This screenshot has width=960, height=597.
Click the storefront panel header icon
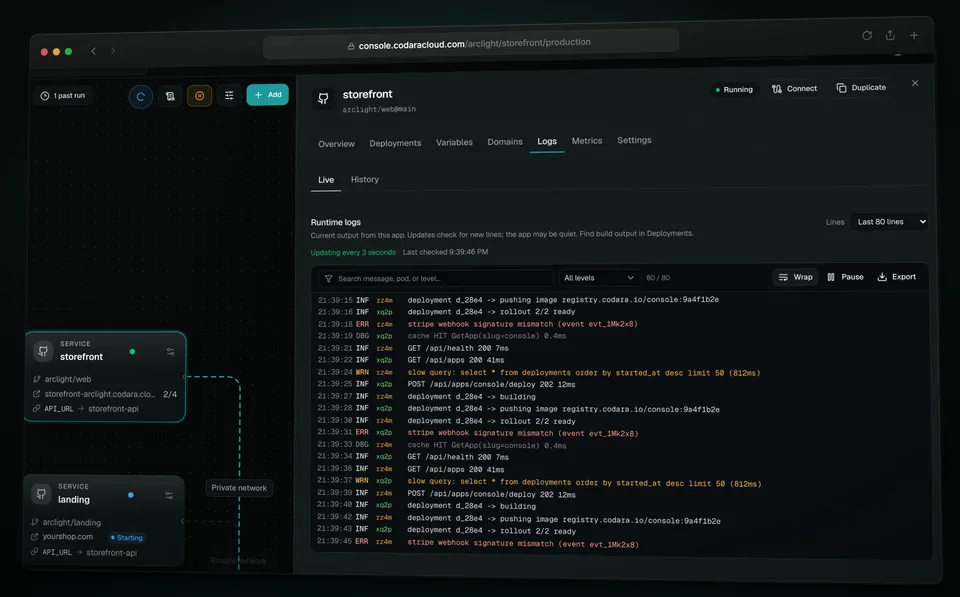coord(323,98)
